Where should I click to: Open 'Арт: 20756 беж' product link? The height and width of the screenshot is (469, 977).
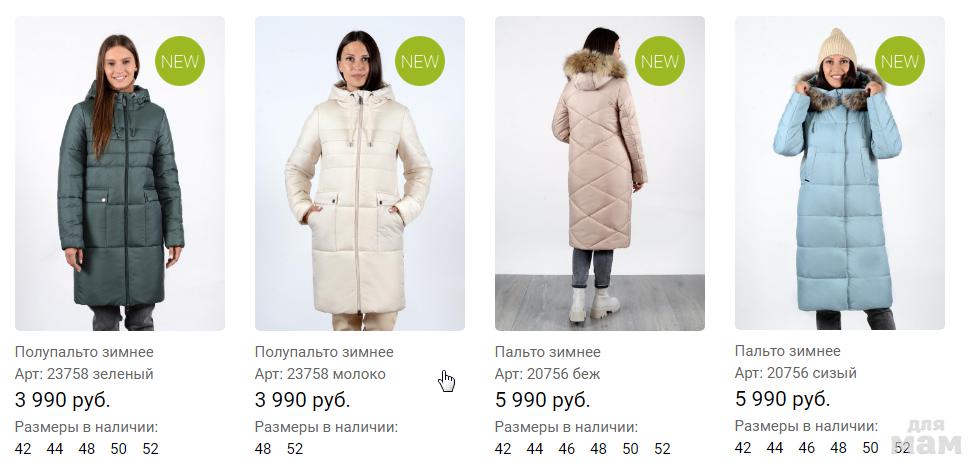click(548, 374)
